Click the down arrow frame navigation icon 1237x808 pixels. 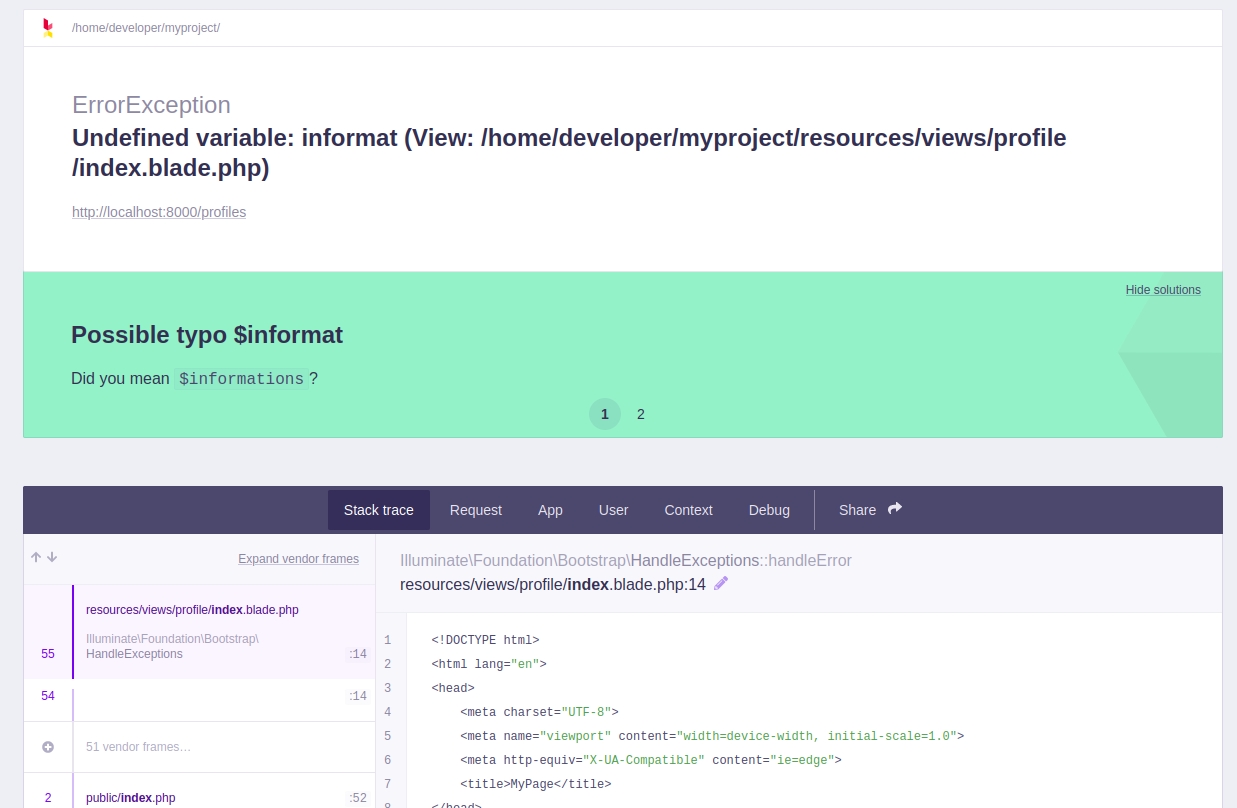52,557
